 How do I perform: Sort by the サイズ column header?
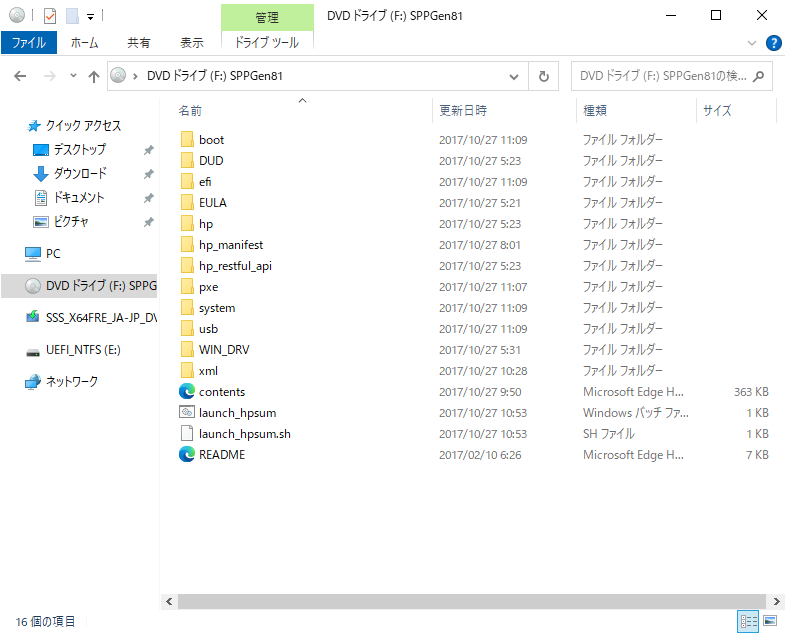click(717, 110)
